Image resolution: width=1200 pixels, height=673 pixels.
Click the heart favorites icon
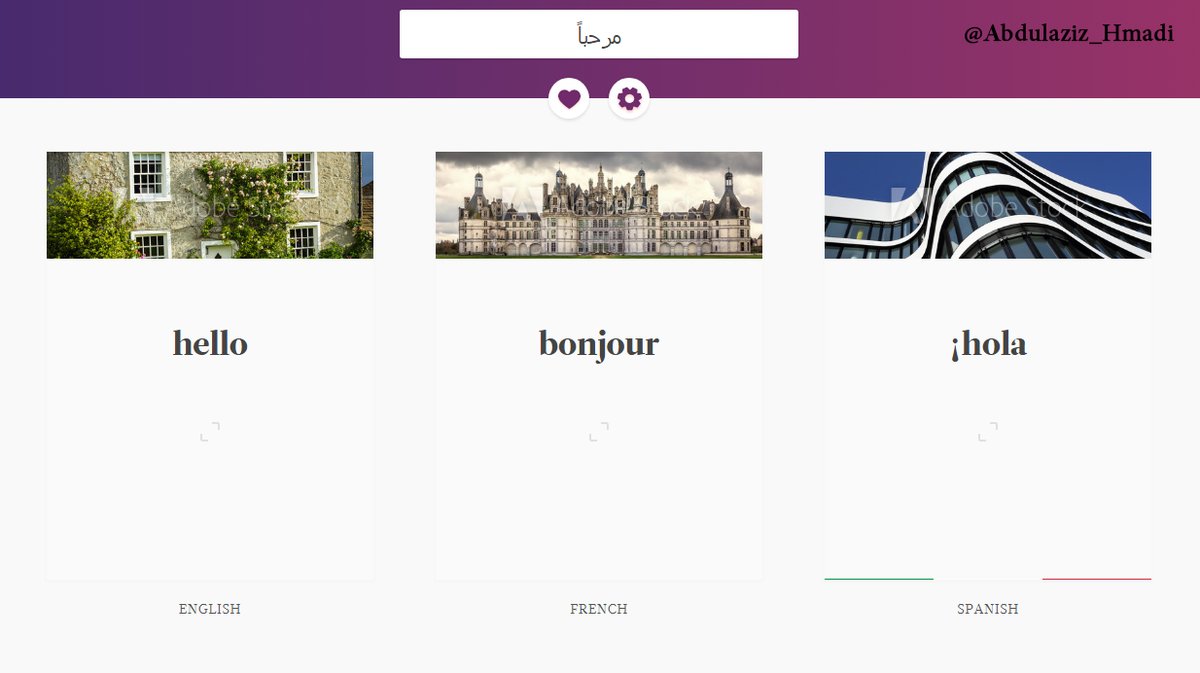[569, 99]
